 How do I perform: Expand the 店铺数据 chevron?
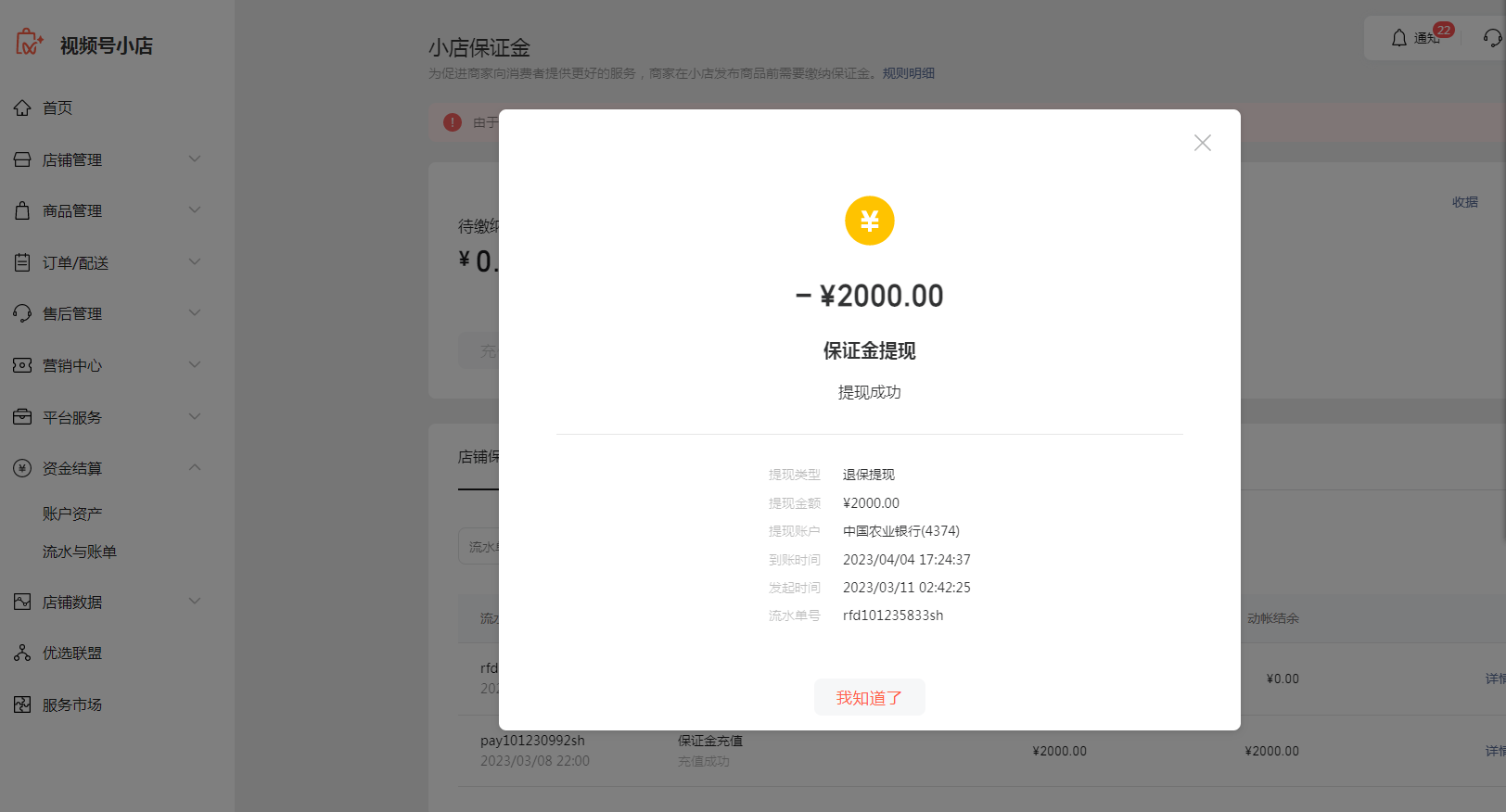(195, 601)
